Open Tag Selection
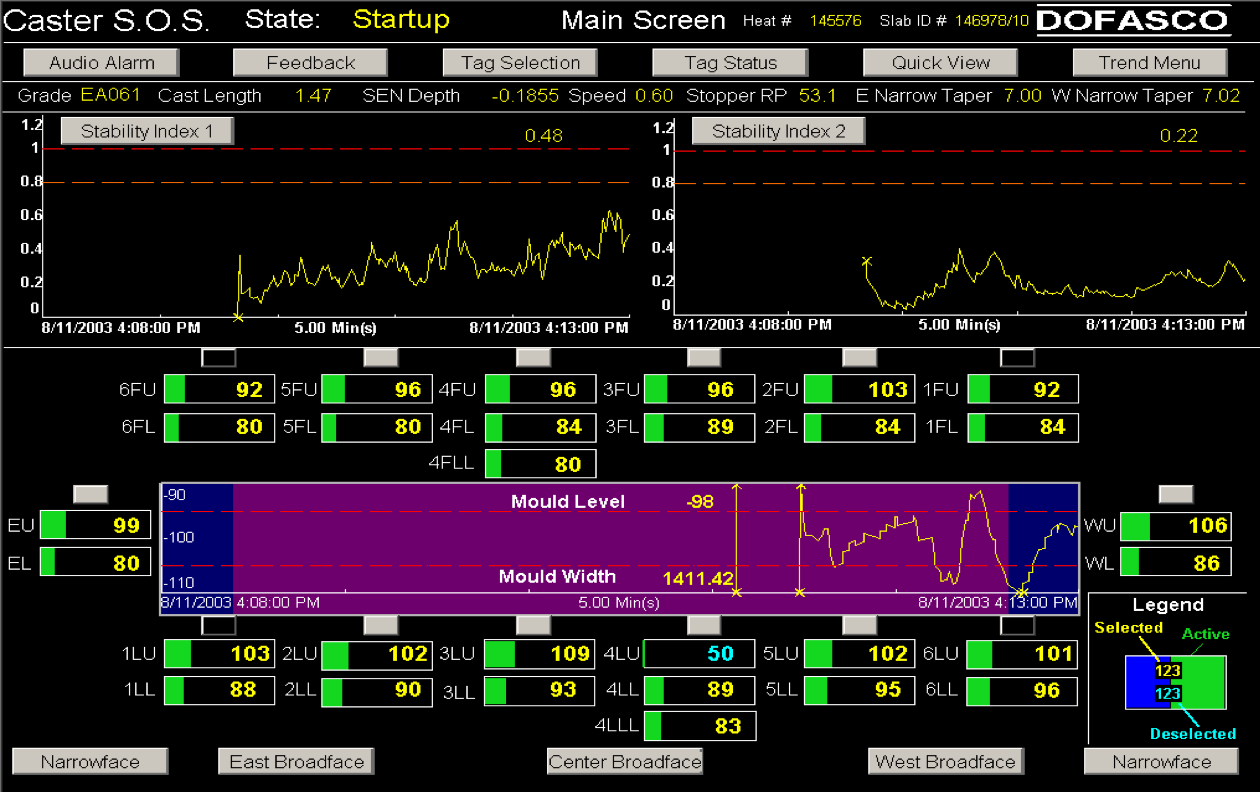Screen dimensions: 1260x792 click(520, 62)
